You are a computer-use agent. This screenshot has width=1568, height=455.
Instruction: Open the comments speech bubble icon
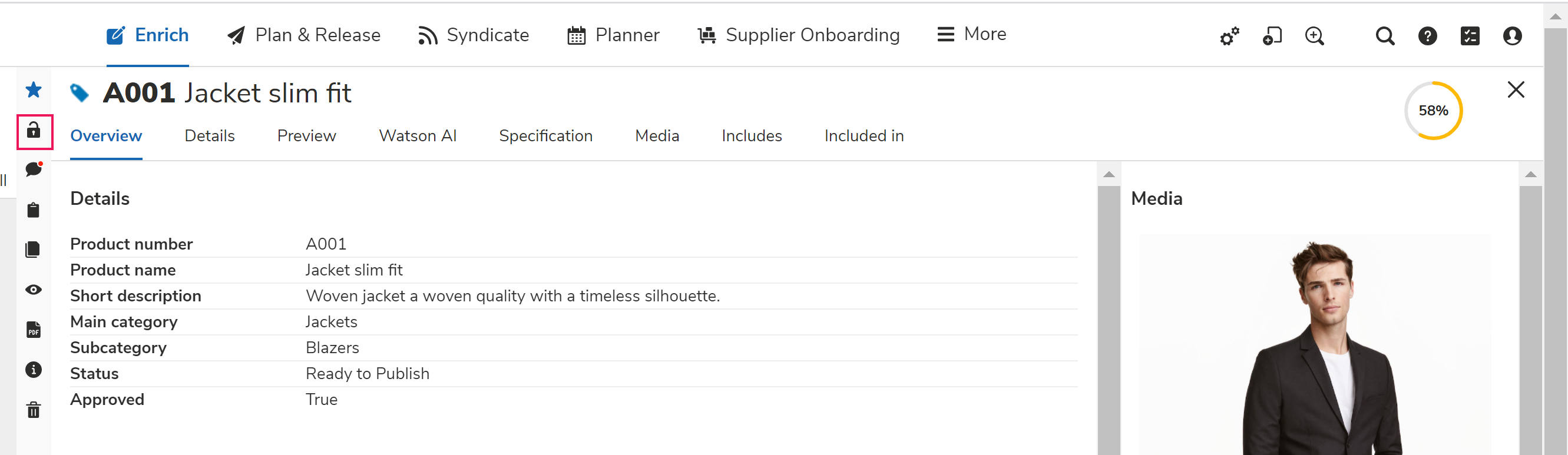34,169
